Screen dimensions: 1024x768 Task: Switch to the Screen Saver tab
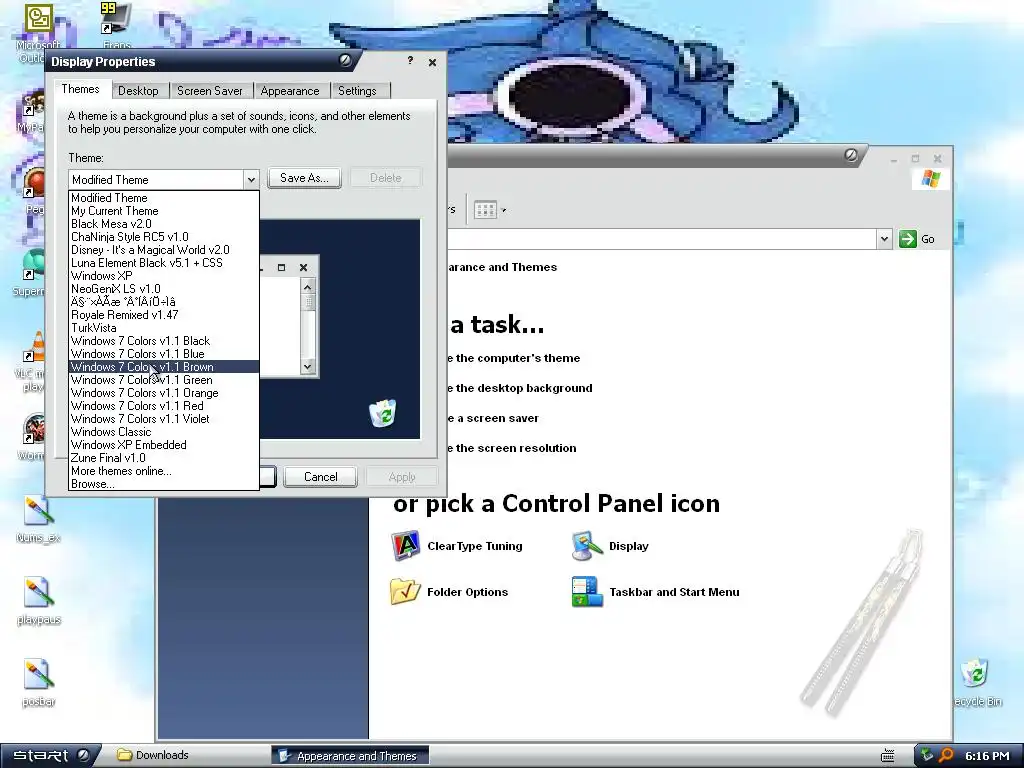[x=210, y=91]
